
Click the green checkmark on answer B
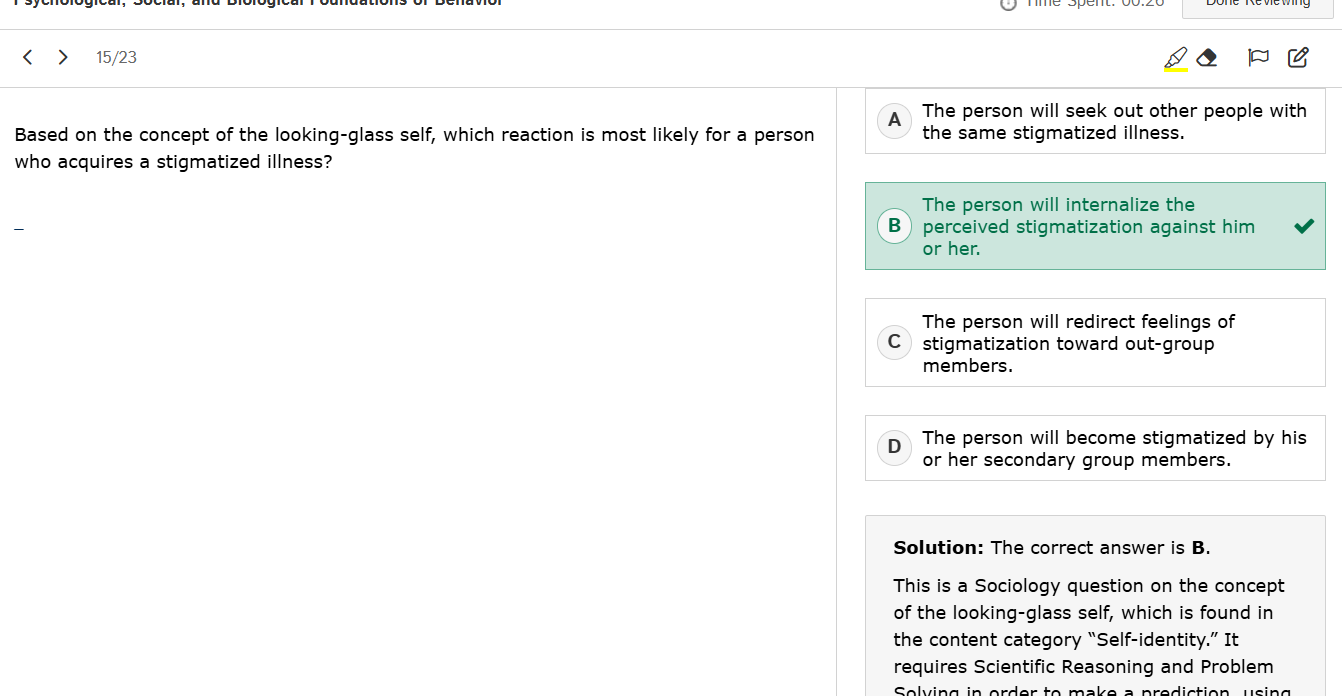1303,226
